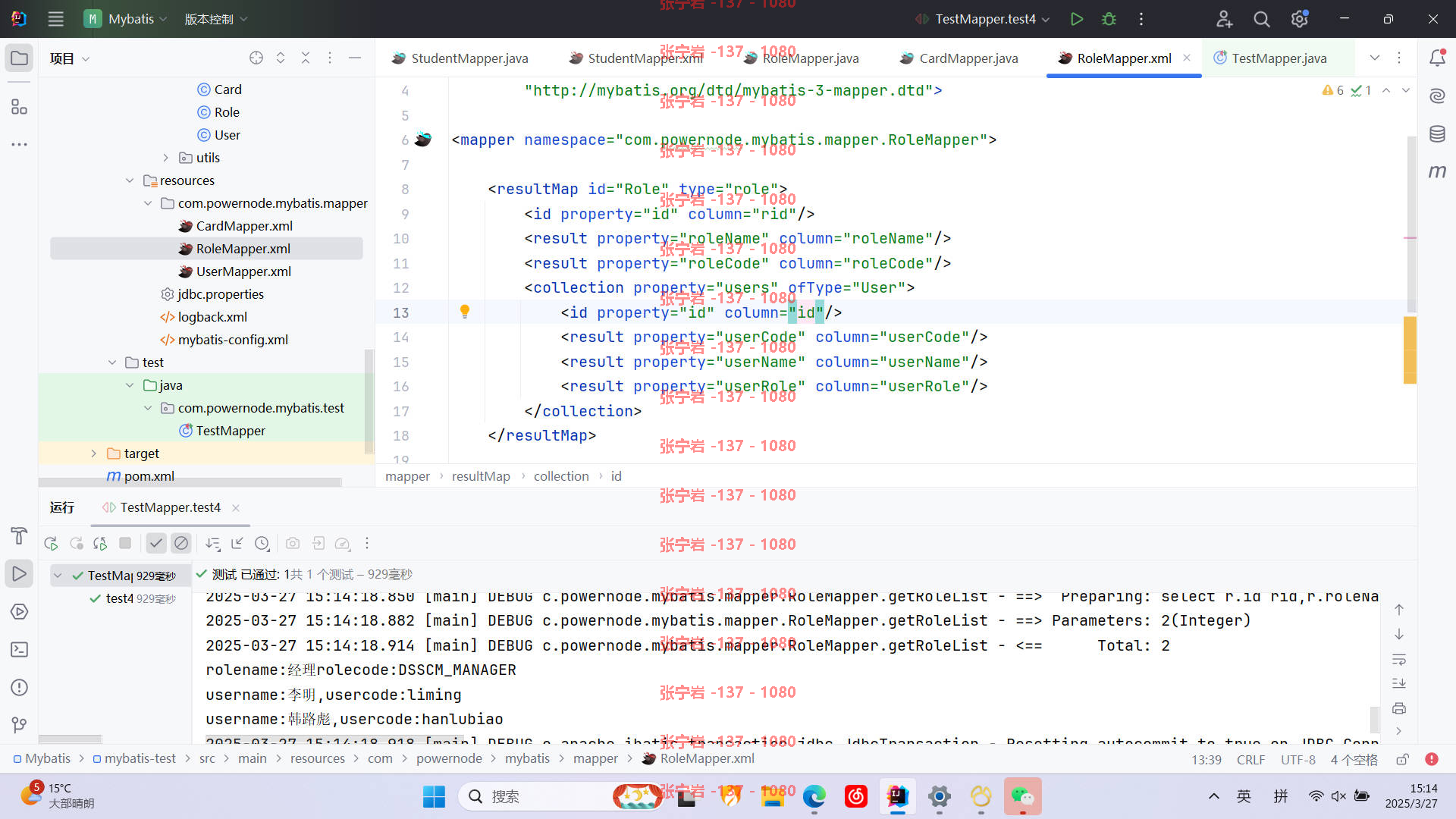
Task: Toggle scroll to end of console
Action: point(1399,683)
